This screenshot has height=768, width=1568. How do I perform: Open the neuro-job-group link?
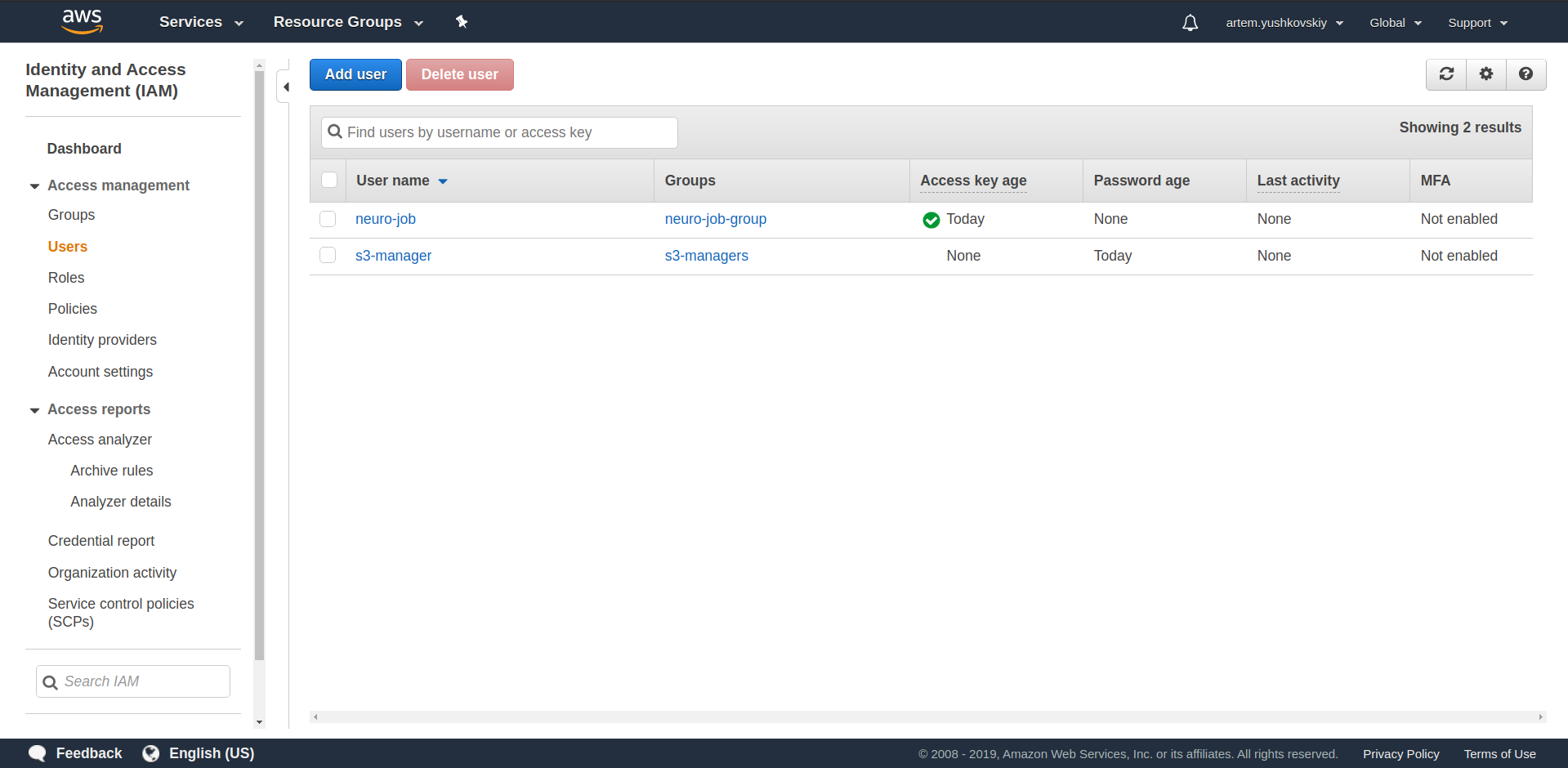point(715,219)
